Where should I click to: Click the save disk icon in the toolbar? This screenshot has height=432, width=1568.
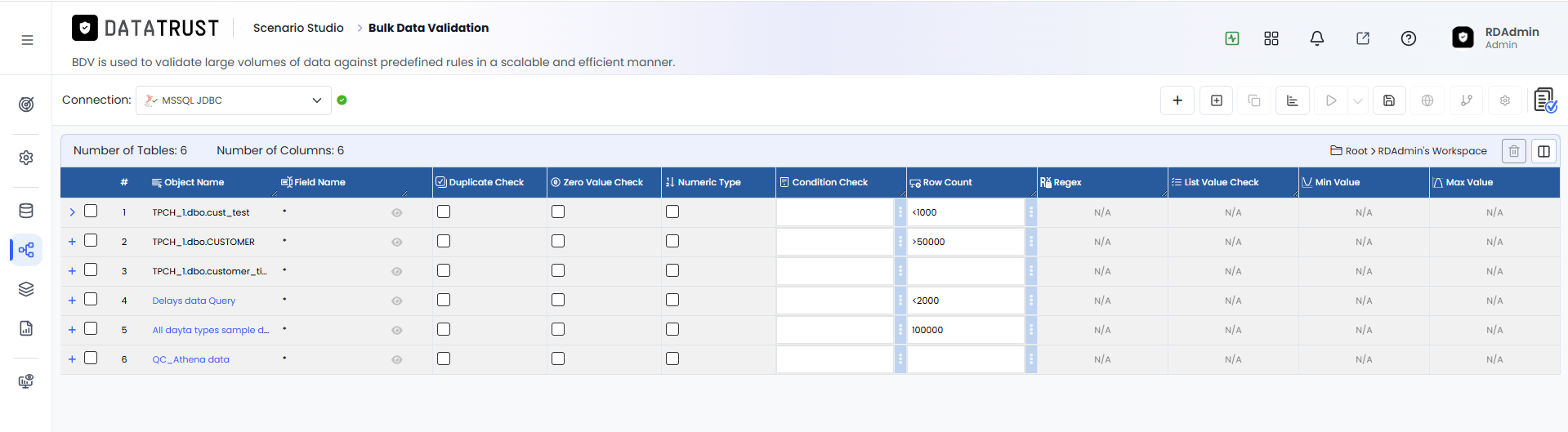click(1389, 100)
